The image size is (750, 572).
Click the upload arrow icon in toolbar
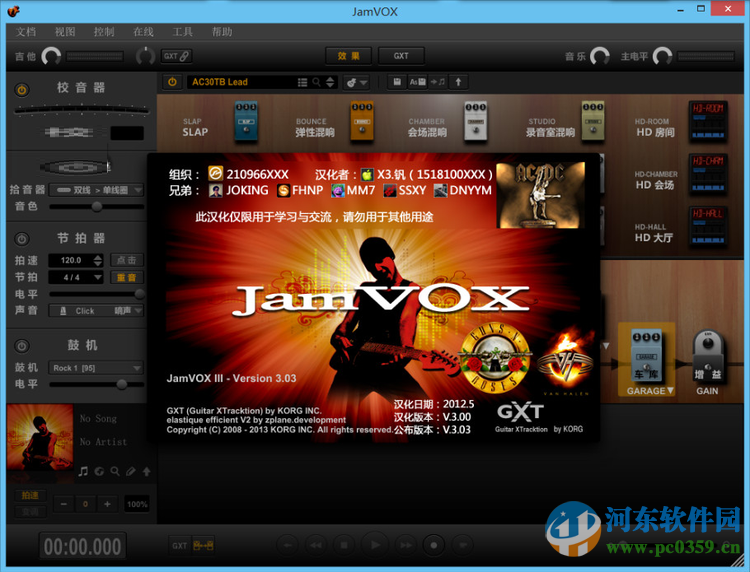click(458, 82)
